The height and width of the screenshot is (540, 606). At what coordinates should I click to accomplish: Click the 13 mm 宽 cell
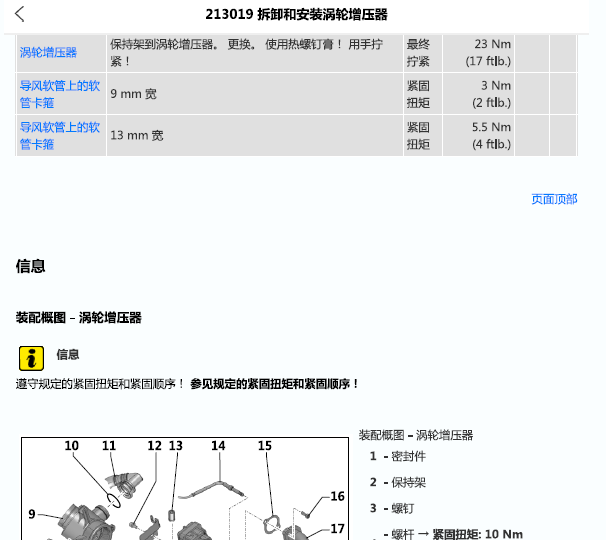click(x=255, y=136)
